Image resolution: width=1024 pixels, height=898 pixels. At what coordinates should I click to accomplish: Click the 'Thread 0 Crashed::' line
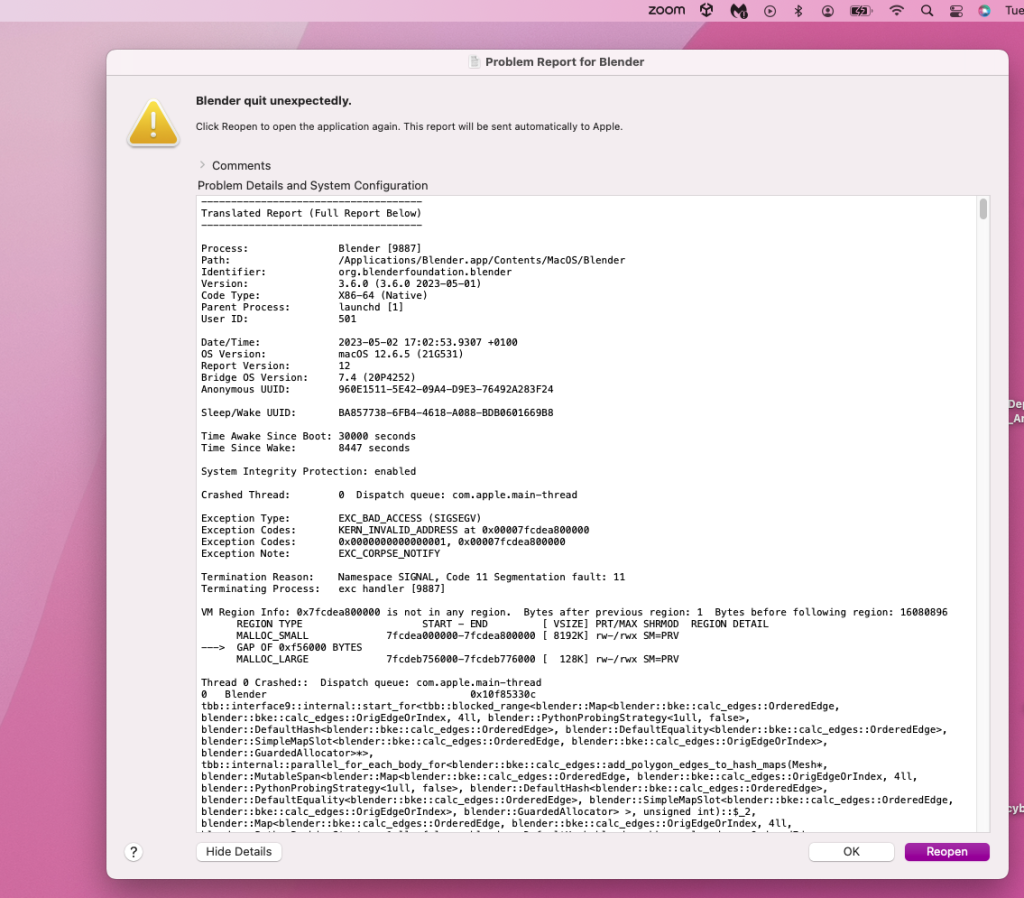(x=371, y=683)
